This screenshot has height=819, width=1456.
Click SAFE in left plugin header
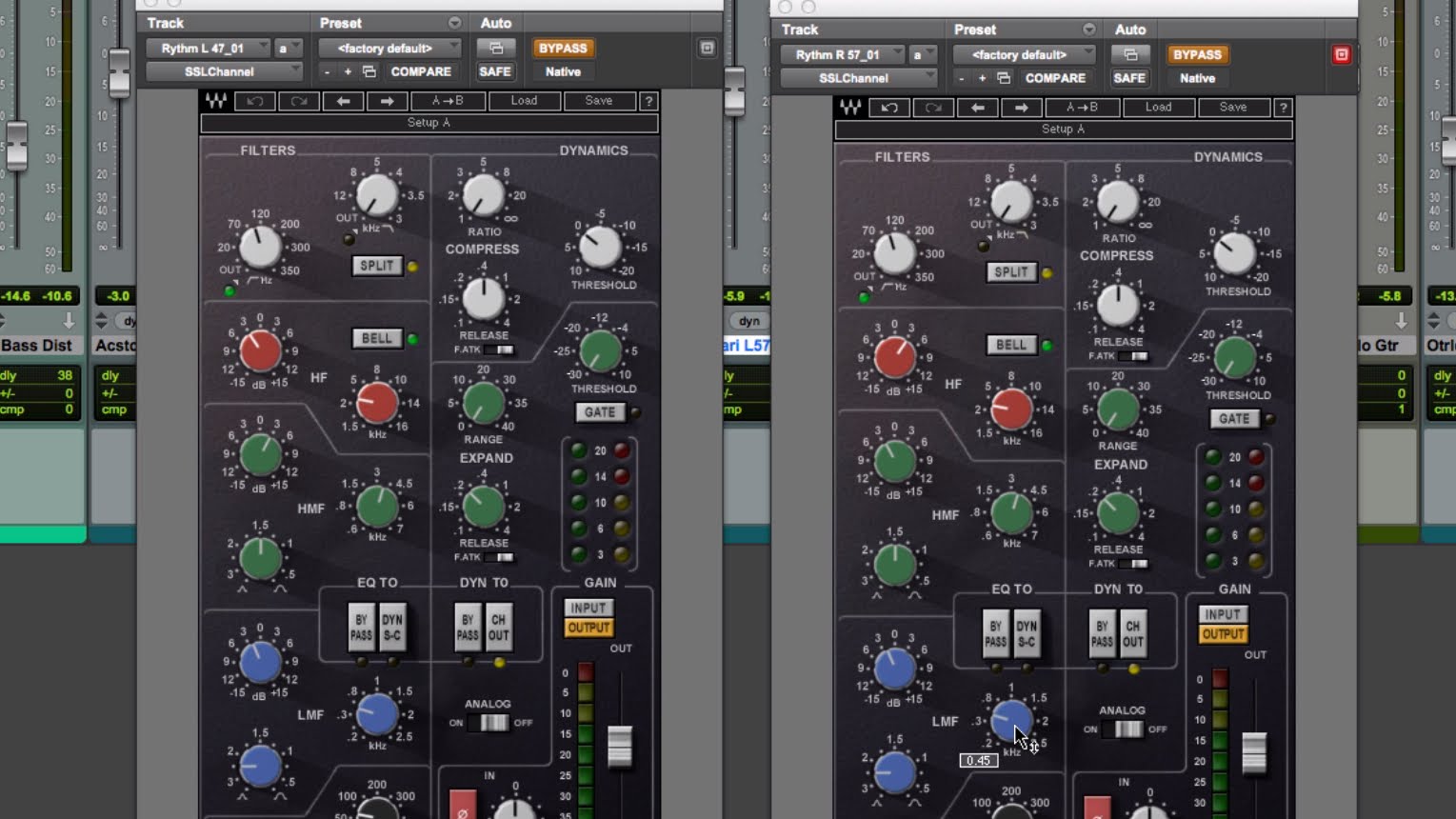tap(495, 71)
